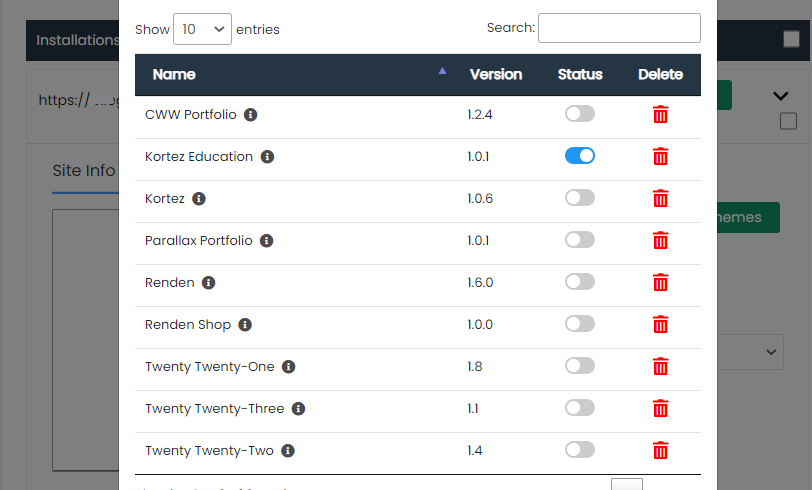Sort table by Status column
Screen dimensions: 812x490
click(580, 75)
